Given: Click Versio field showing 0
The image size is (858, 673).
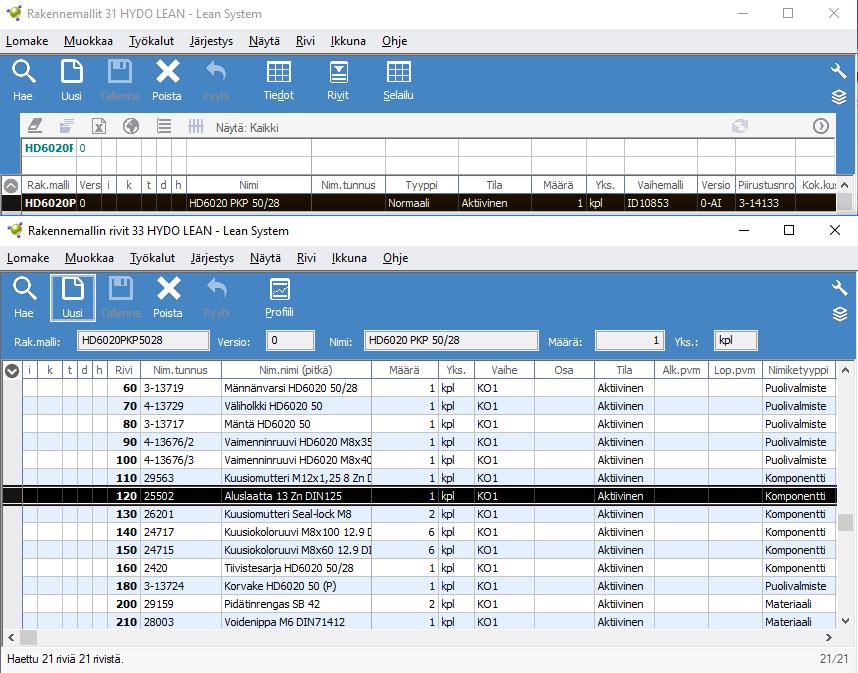Looking at the screenshot, I should pyautogui.click(x=290, y=340).
